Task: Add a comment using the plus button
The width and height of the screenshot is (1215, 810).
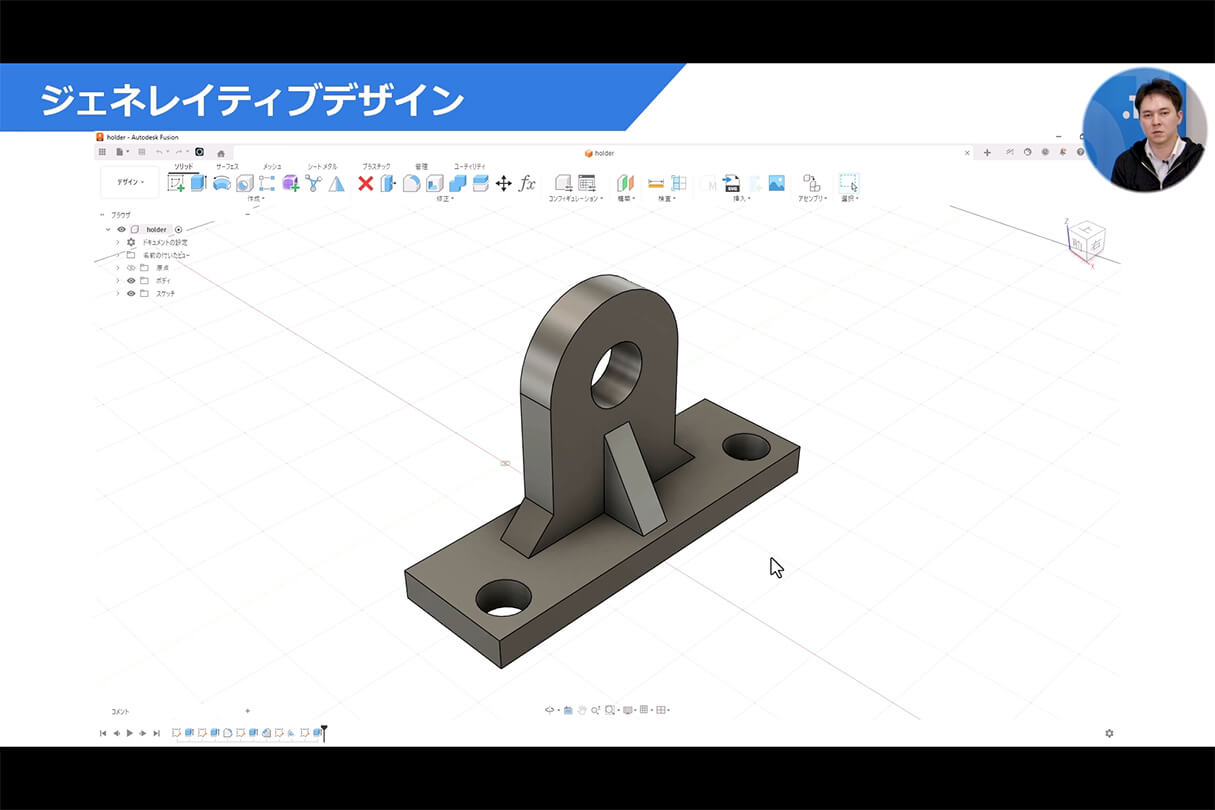Action: point(248,711)
